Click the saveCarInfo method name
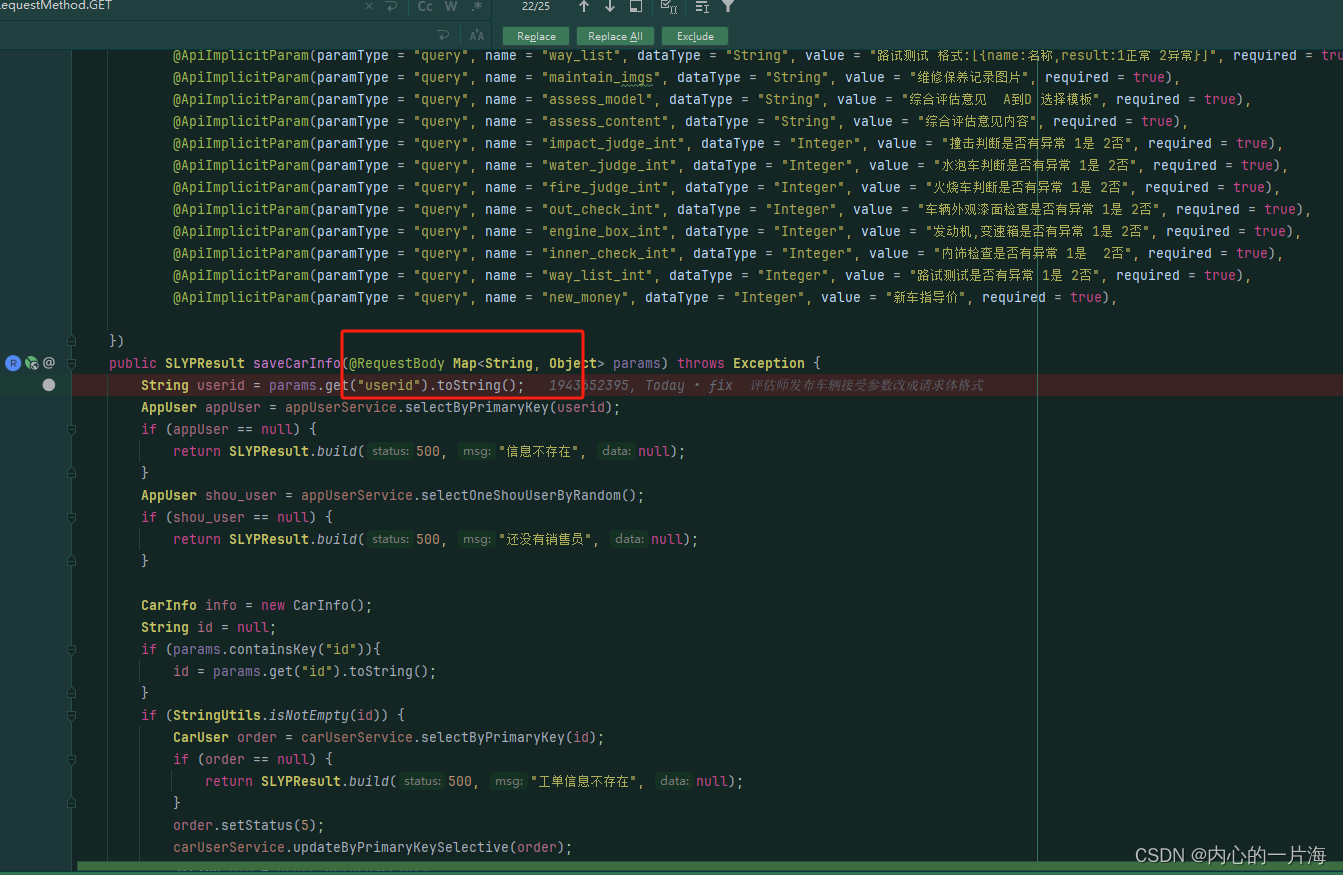 (x=296, y=363)
